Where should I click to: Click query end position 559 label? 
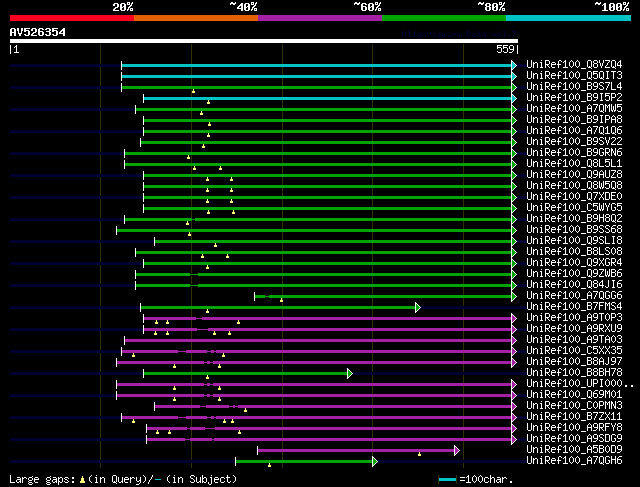click(505, 49)
